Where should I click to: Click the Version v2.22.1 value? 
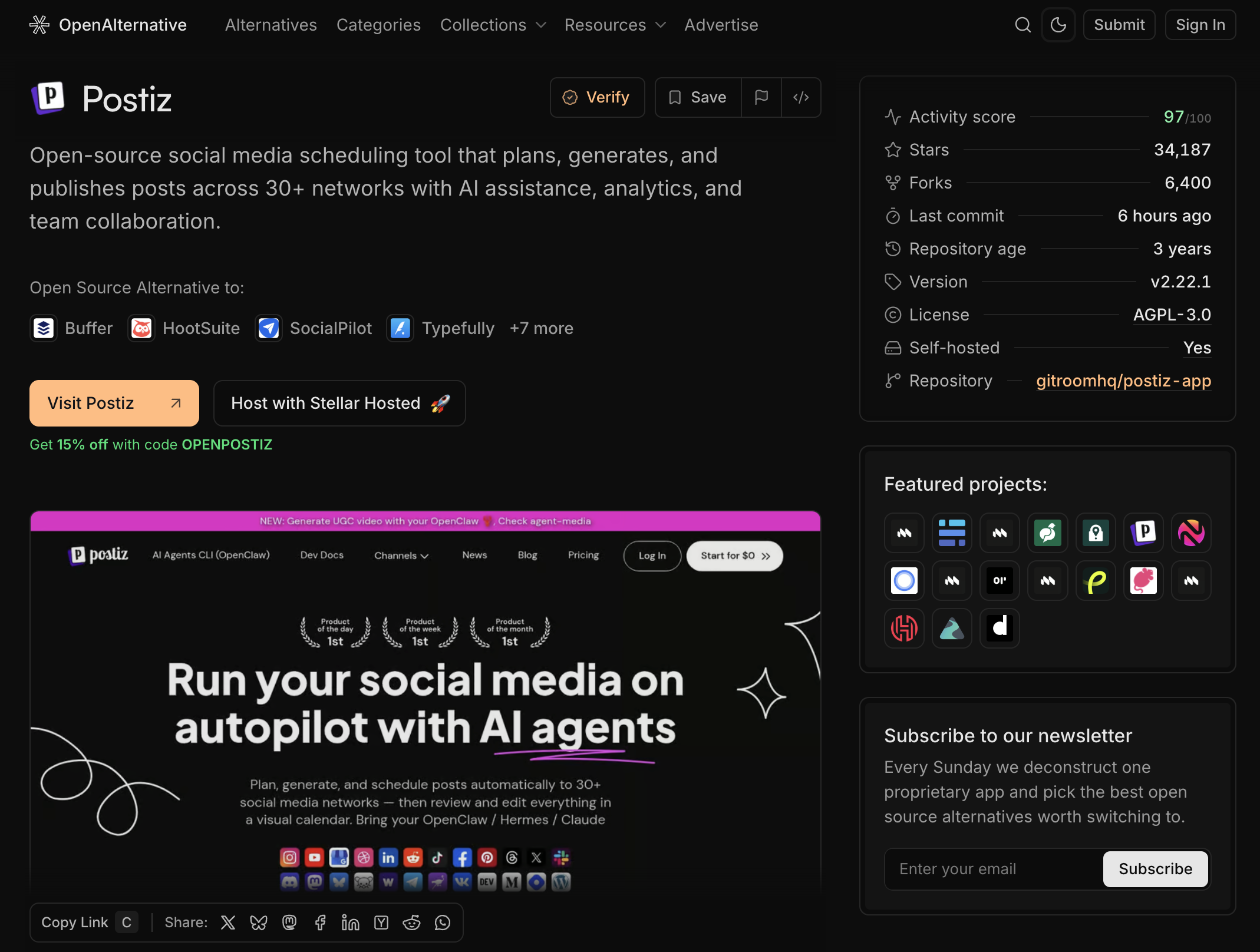(x=1180, y=282)
